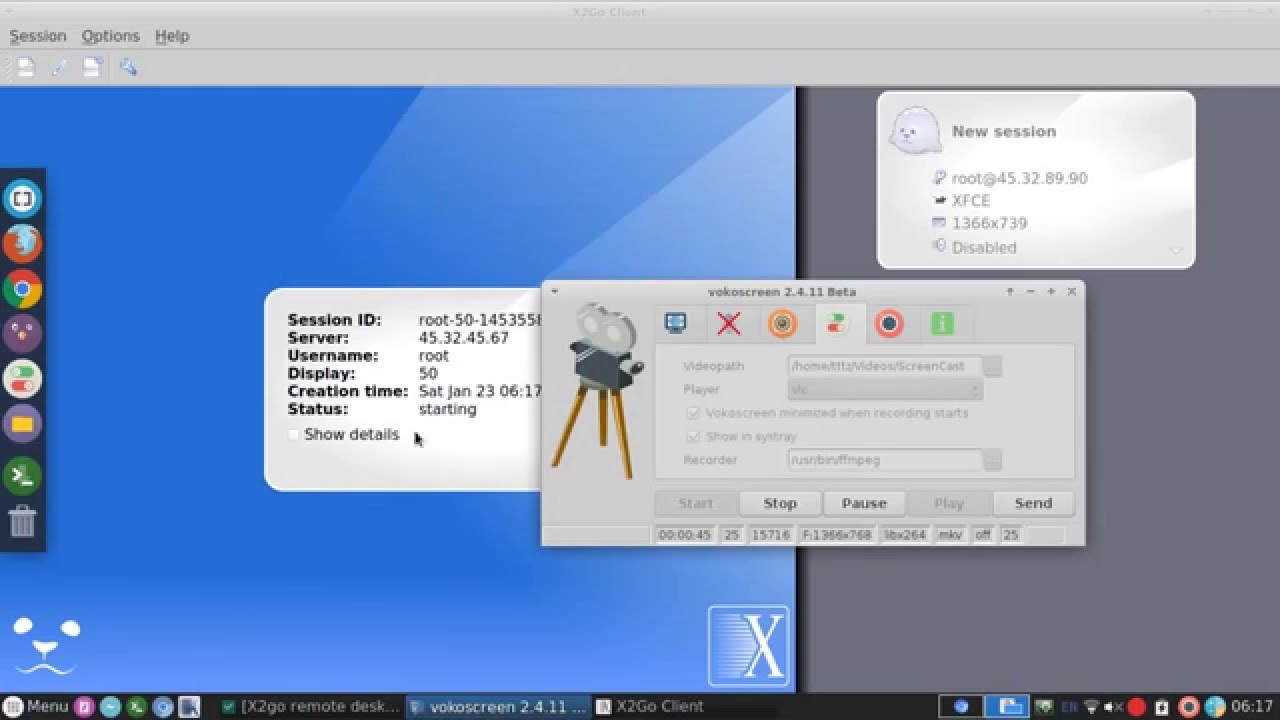Click the Videopath text field
Image resolution: width=1280 pixels, height=720 pixels.
pos(885,366)
